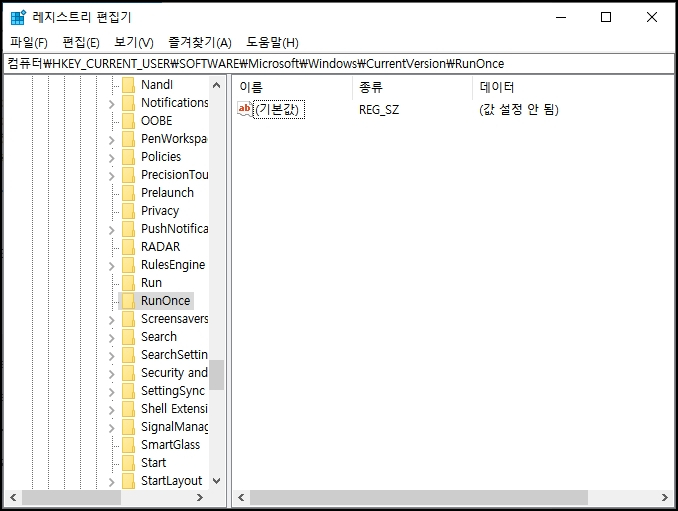The width and height of the screenshot is (678, 511).
Task: Click the 종류 column header
Action: pos(413,87)
